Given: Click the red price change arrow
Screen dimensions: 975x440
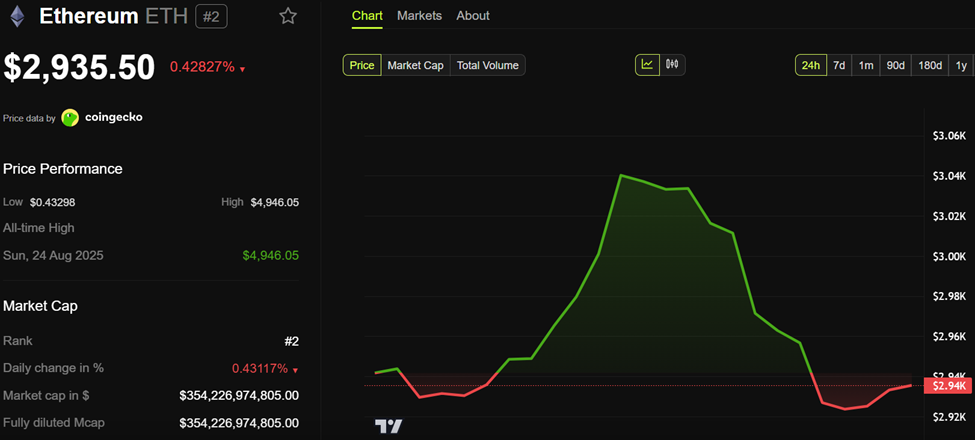Looking at the screenshot, I should coord(243,69).
